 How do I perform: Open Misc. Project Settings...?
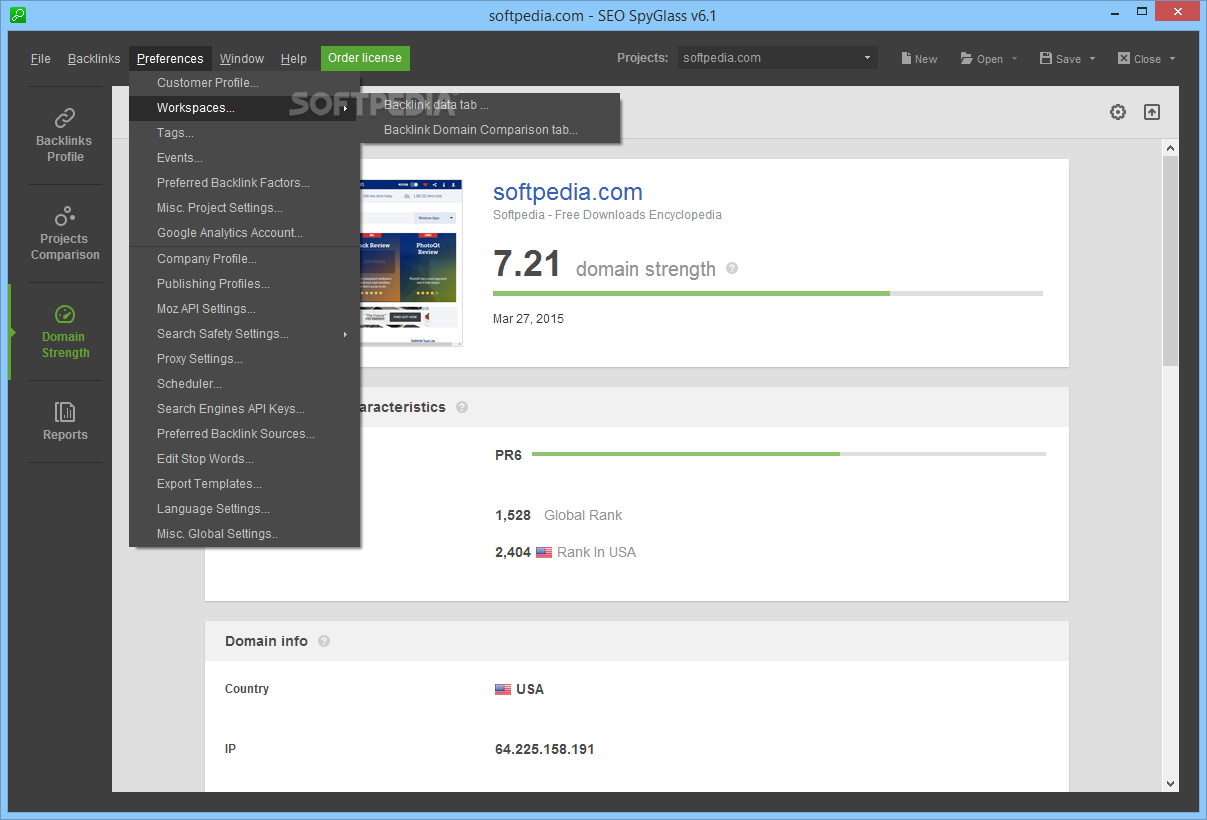coord(244,208)
